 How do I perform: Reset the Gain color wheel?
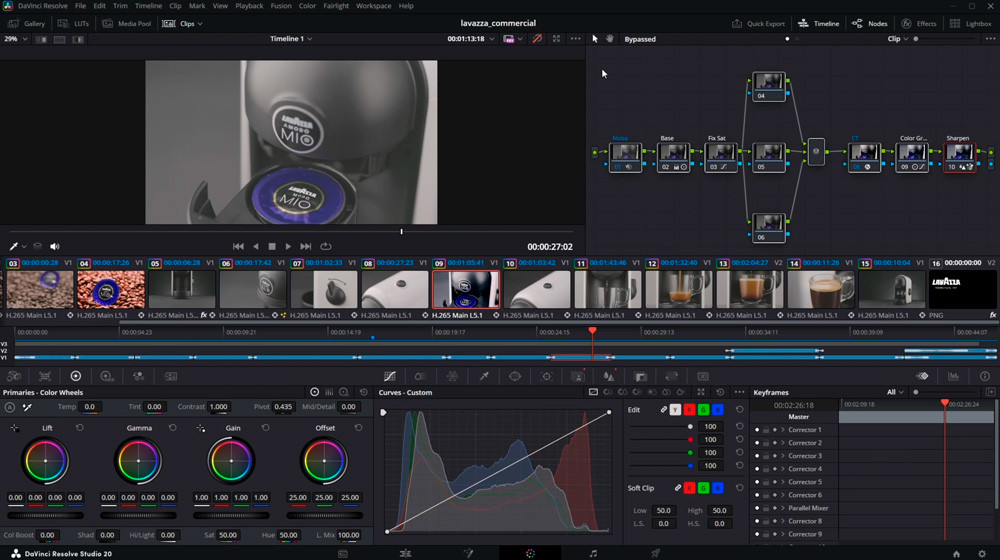(265, 428)
